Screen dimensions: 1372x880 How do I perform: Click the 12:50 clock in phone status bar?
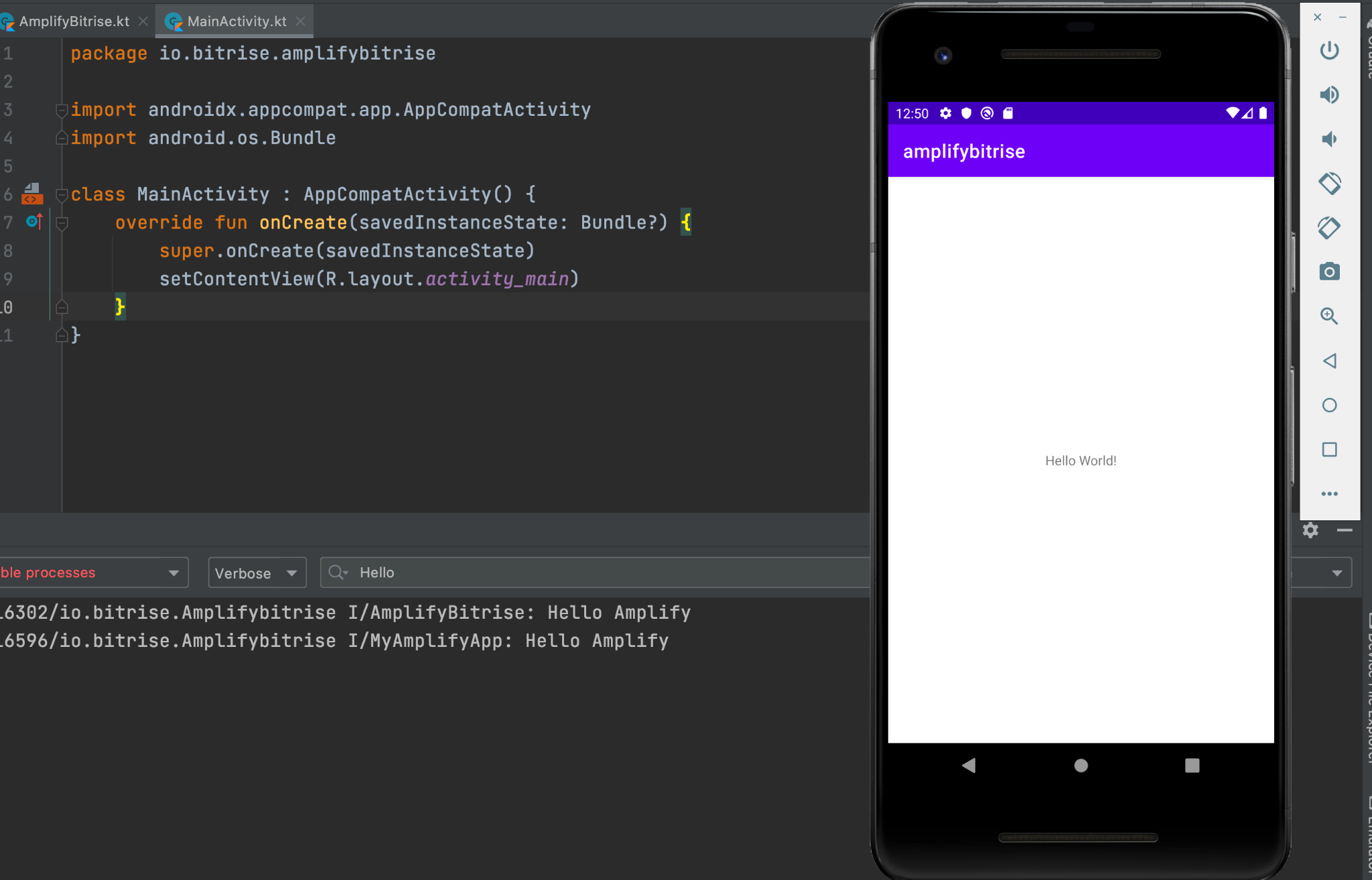pyautogui.click(x=912, y=113)
